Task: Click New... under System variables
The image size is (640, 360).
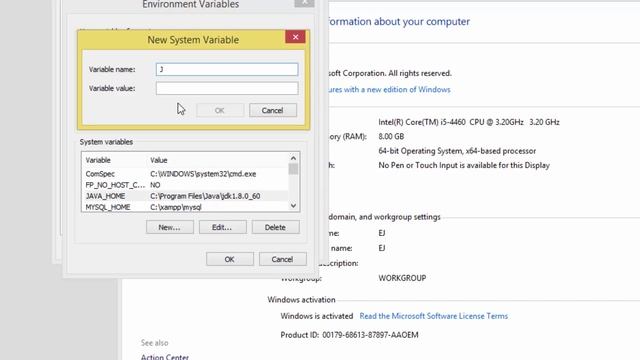Action: [x=170, y=227]
